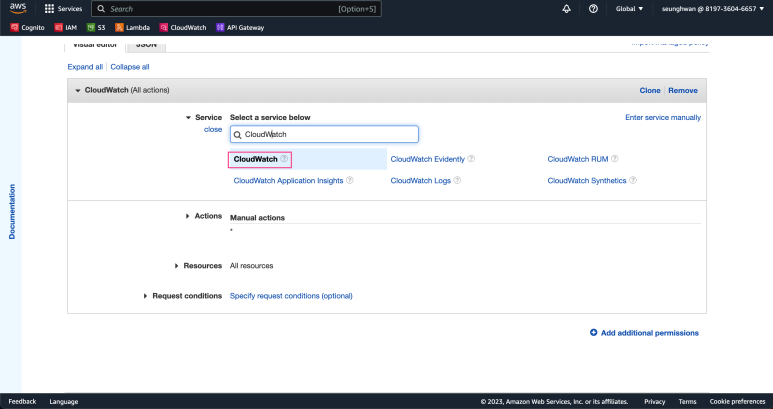Screen dimensions: 773x409
Task: Select CloudWatch RUM service
Action: click(x=578, y=159)
